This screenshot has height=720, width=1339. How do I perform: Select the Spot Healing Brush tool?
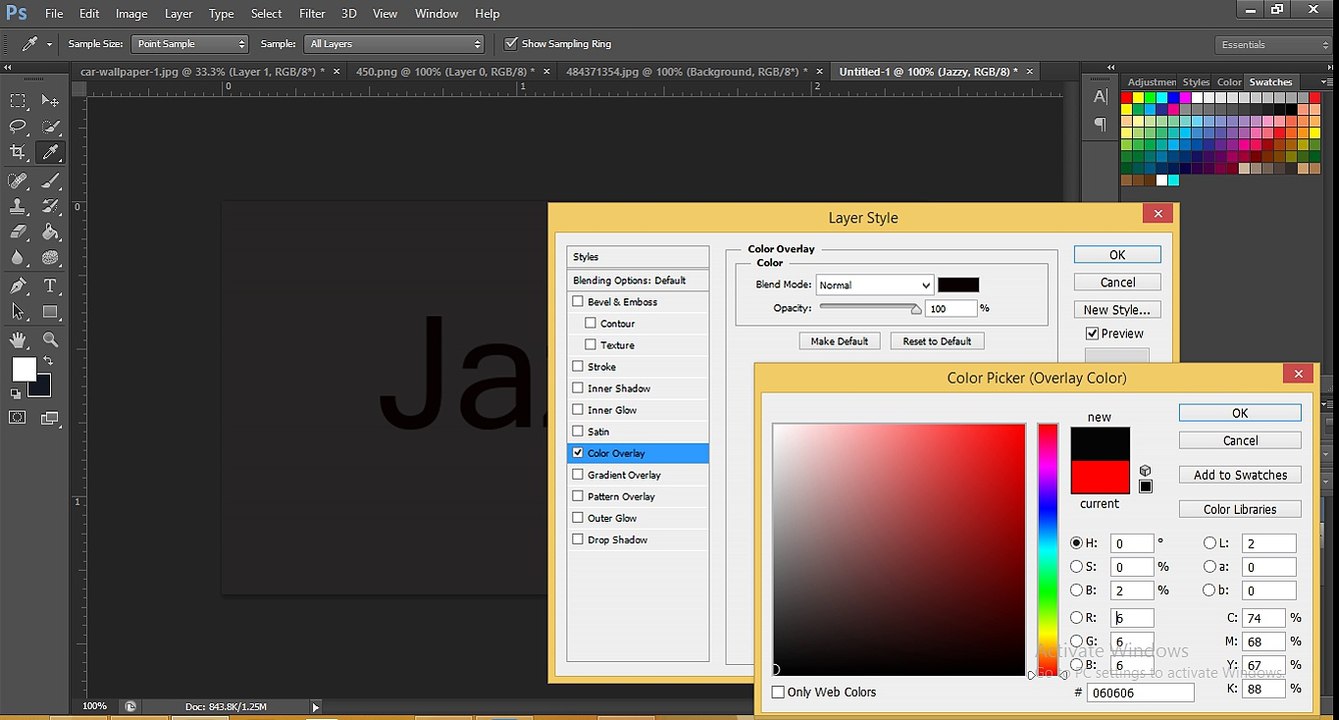pyautogui.click(x=18, y=181)
